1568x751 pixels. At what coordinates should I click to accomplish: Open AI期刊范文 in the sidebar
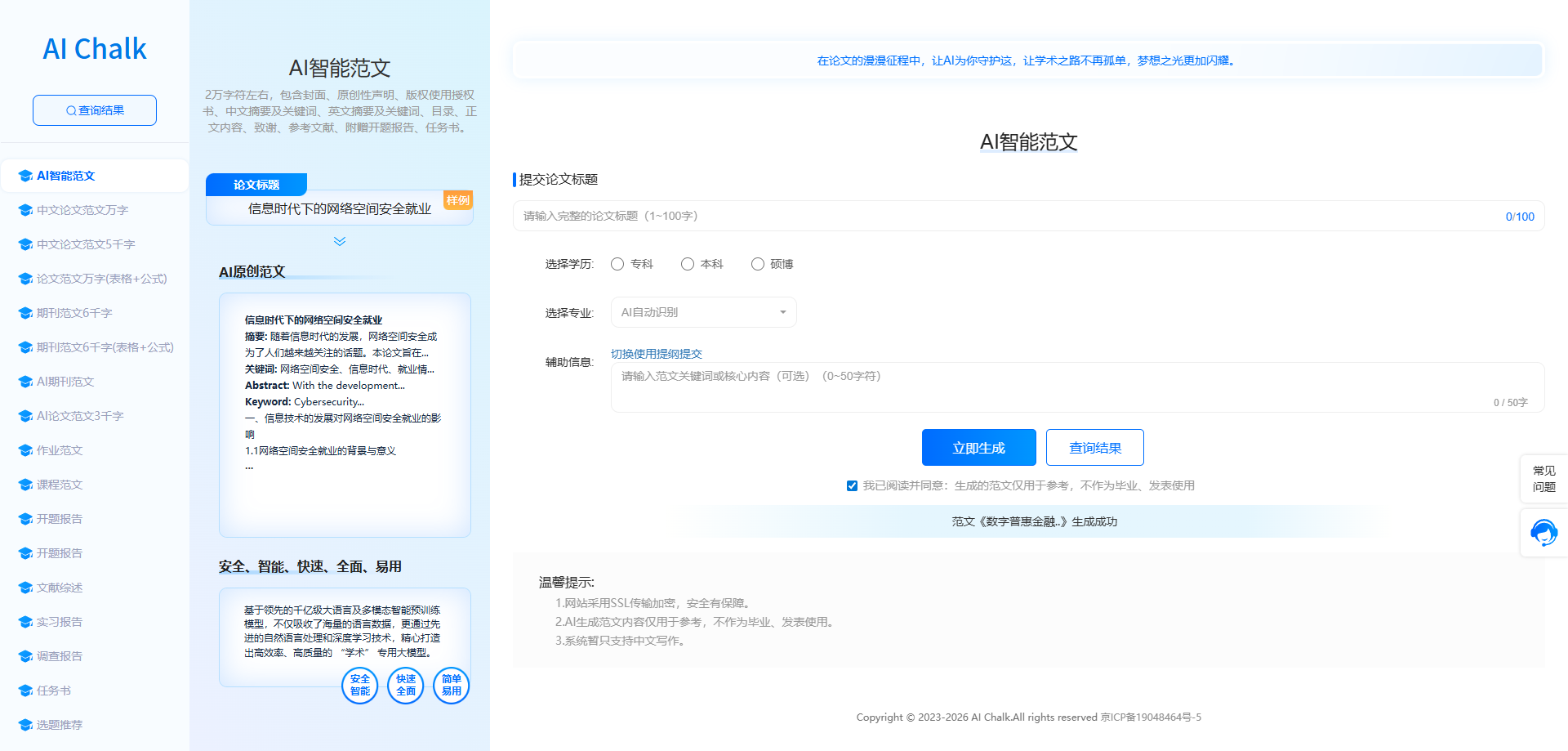tap(95, 382)
